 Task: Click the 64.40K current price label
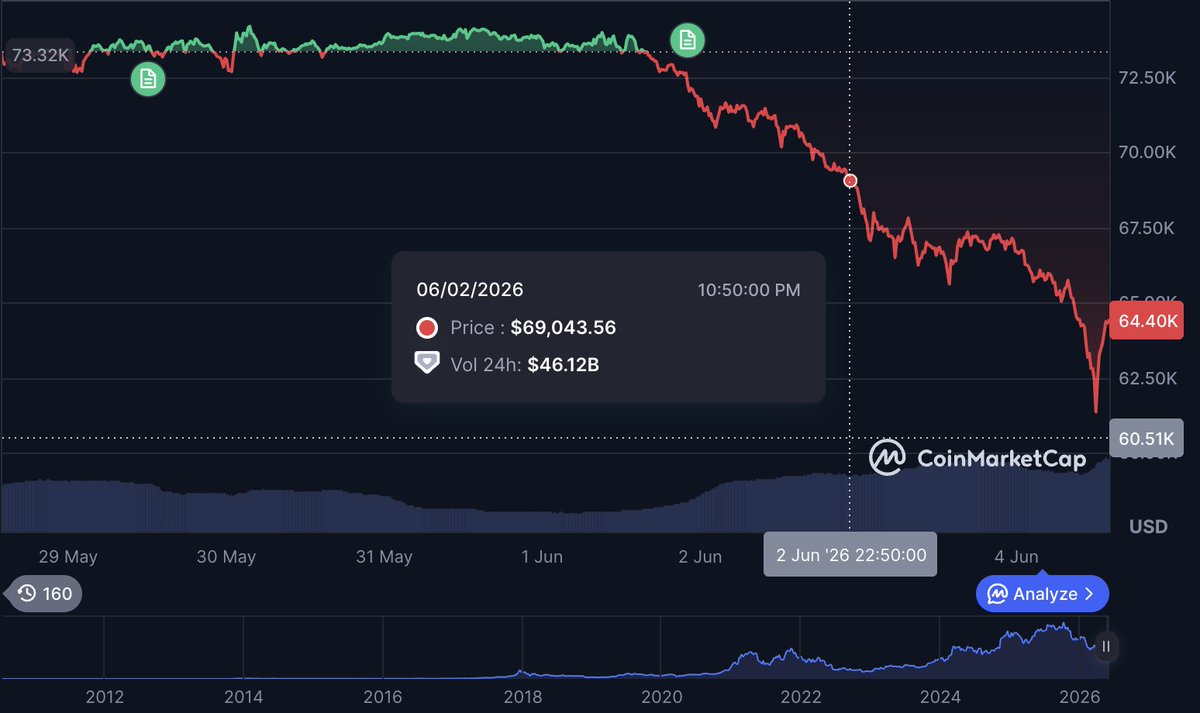[x=1147, y=321]
